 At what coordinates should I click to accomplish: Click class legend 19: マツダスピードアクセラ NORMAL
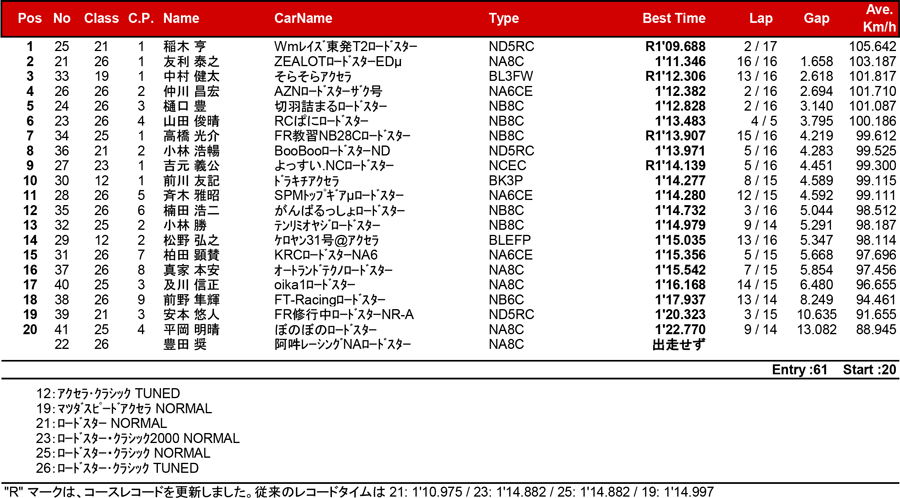(x=124, y=408)
